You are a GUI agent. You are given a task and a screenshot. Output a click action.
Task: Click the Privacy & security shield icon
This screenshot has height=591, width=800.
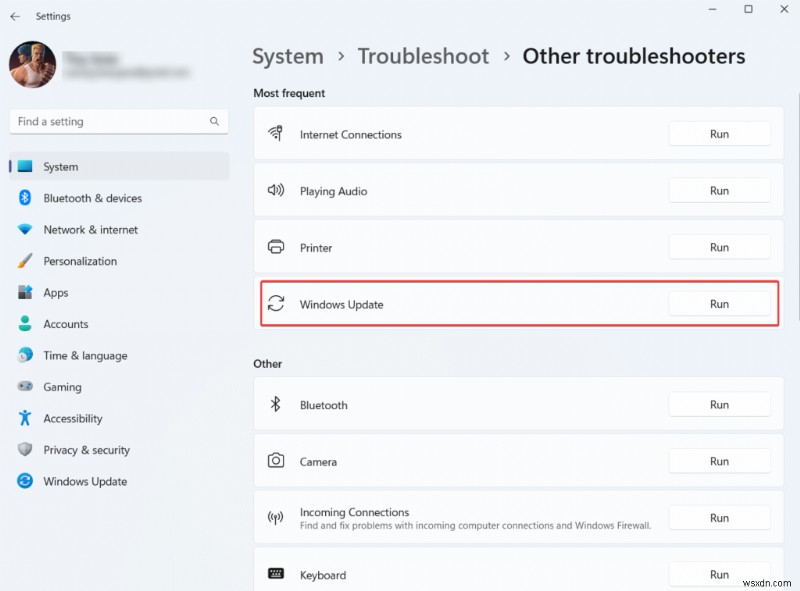click(x=25, y=450)
